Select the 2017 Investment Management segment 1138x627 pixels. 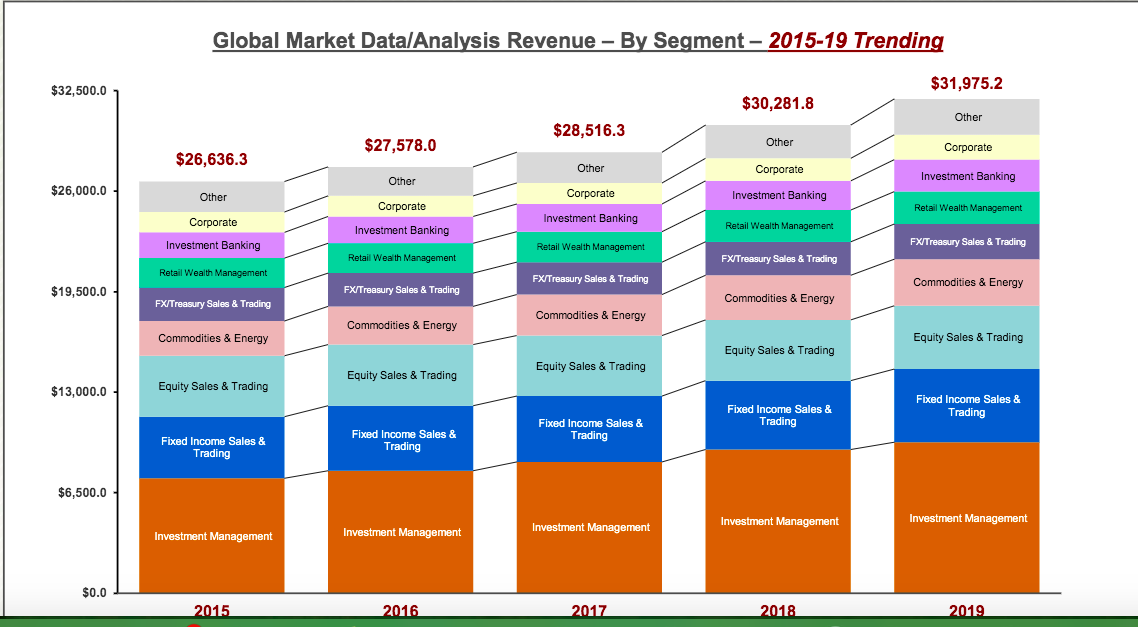(589, 528)
